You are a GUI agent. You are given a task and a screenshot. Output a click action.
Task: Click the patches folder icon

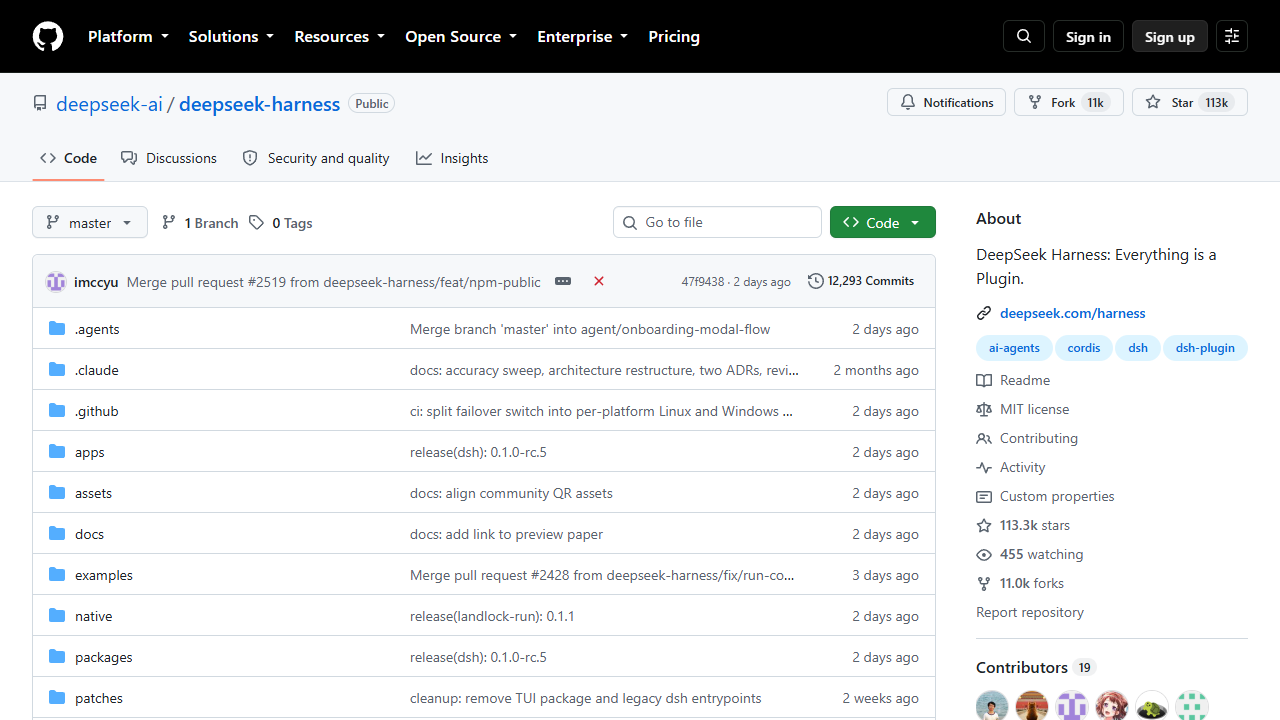57,698
